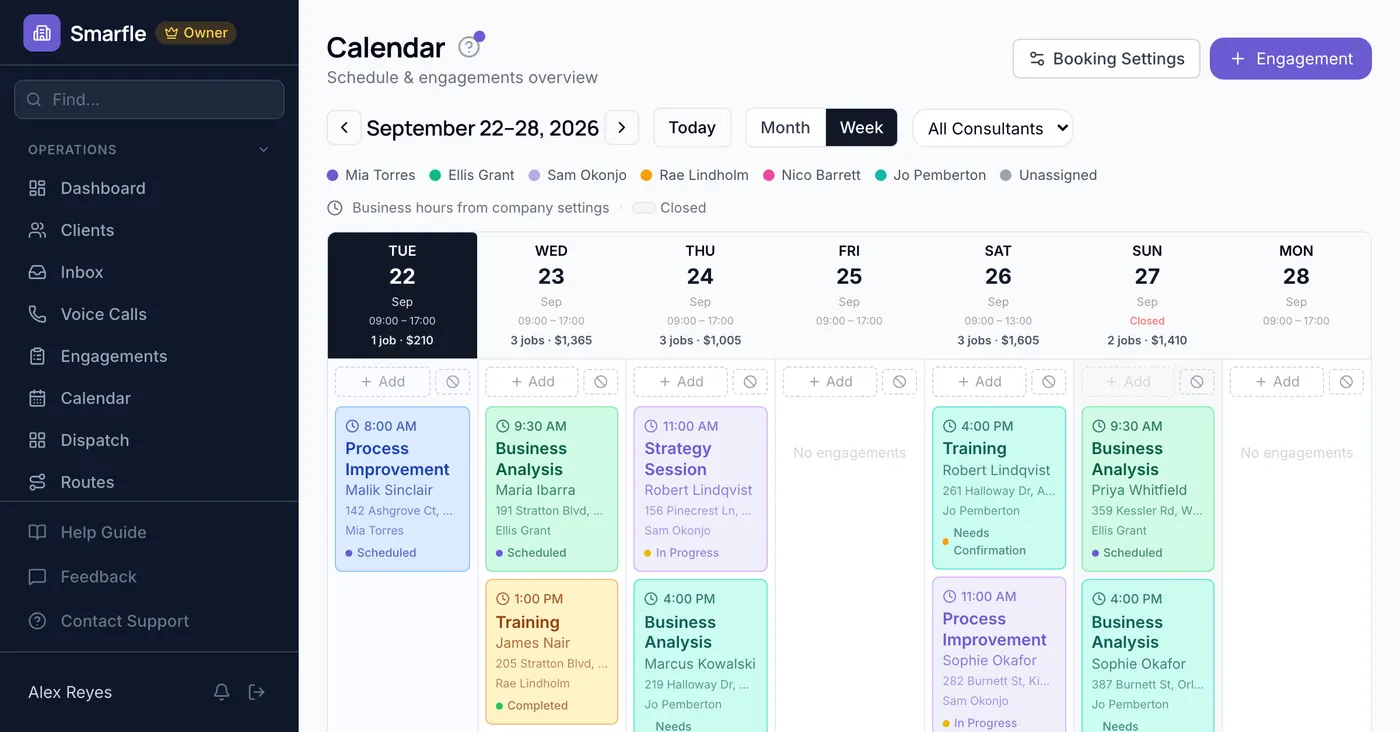Click the log out icon
Image resolution: width=1400 pixels, height=732 pixels.
point(257,692)
